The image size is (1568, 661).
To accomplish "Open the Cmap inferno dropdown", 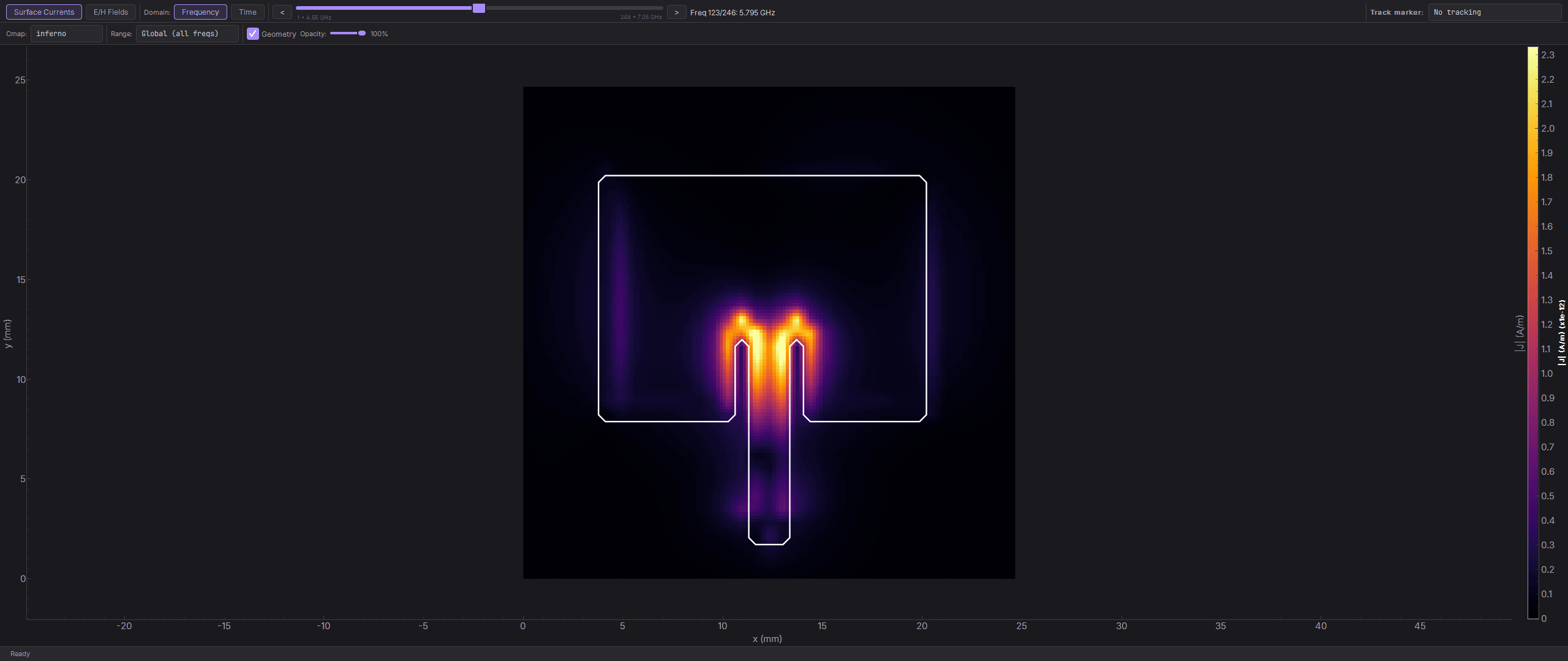I will click(x=67, y=34).
